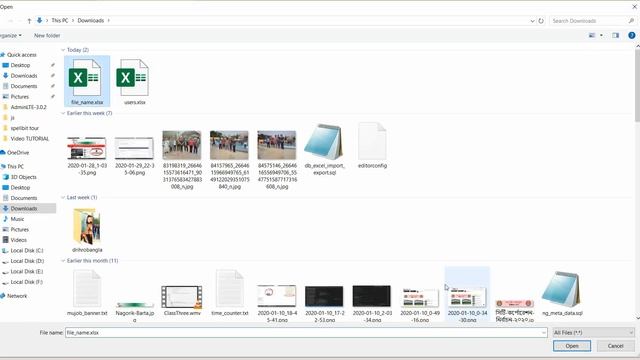Open the view options dropdown arrow
This screenshot has width=640, height=360.
click(601, 36)
